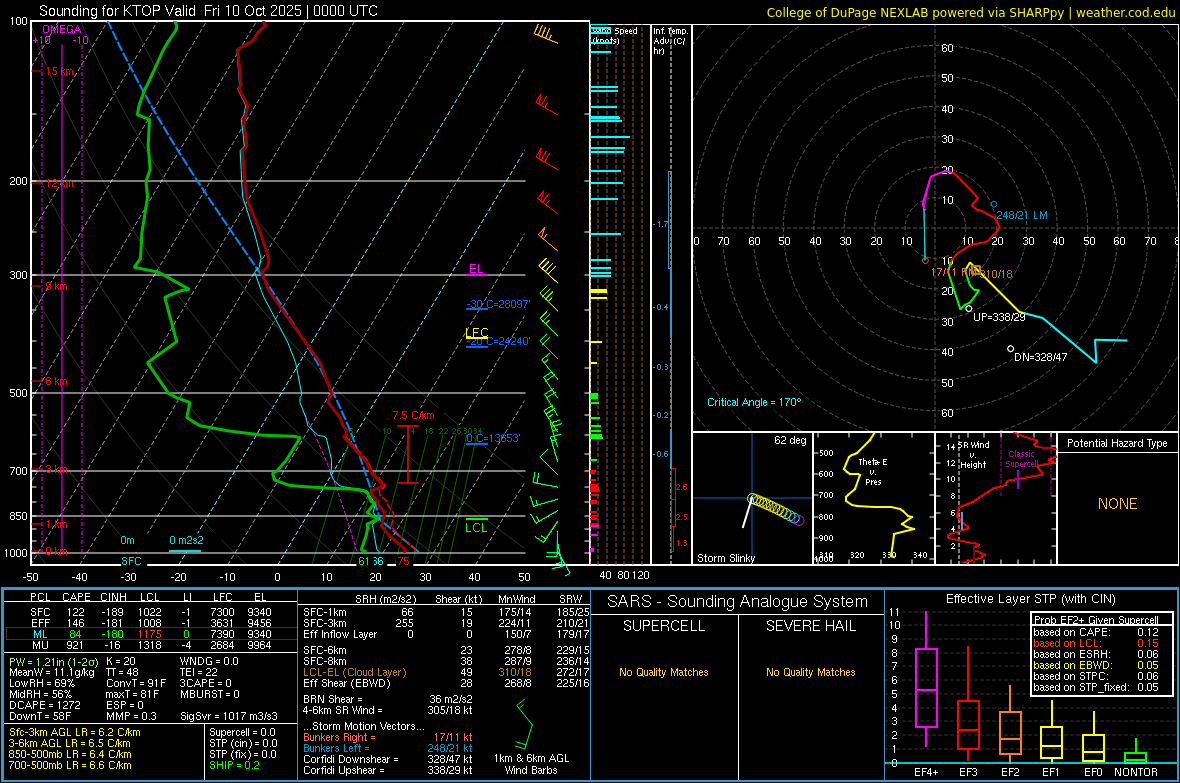Click the "based on CAPE: 0.12" line

coord(1096,632)
